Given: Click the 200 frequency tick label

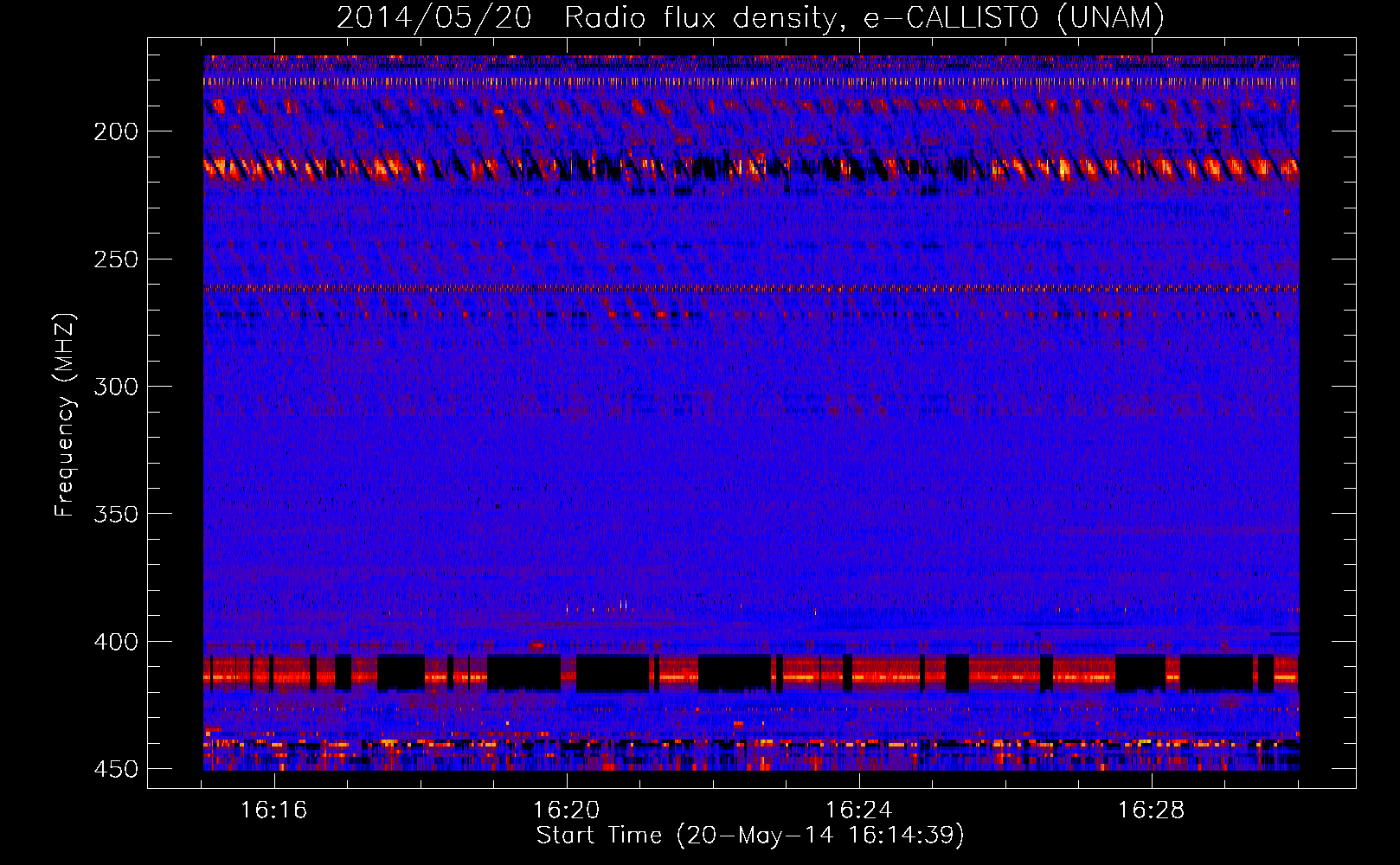Looking at the screenshot, I should (x=116, y=131).
